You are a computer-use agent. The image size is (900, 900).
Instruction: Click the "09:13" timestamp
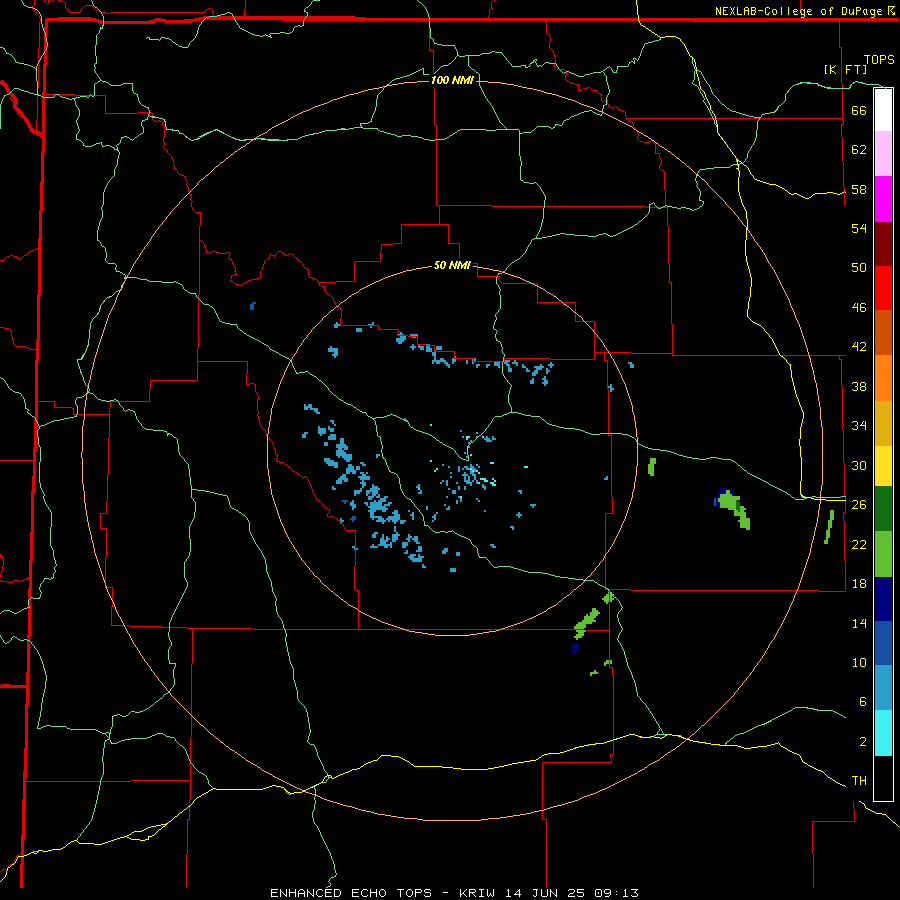[x=619, y=893]
